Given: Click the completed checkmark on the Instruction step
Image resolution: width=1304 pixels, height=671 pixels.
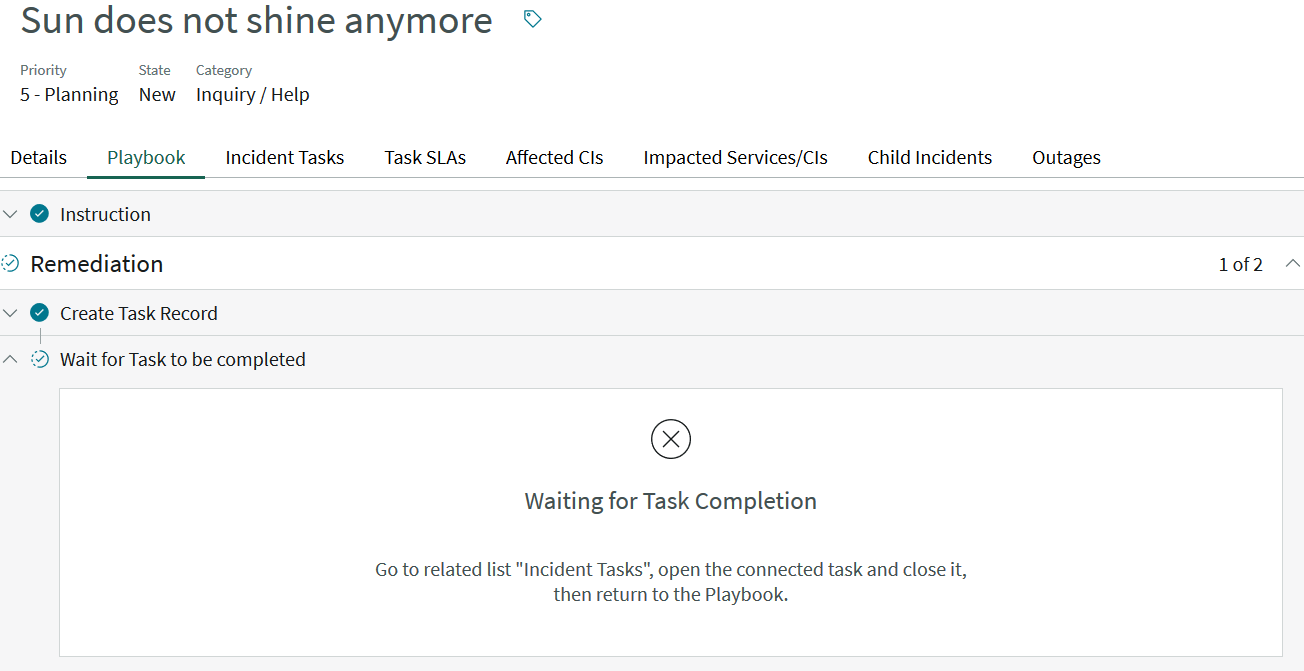Looking at the screenshot, I should (39, 213).
